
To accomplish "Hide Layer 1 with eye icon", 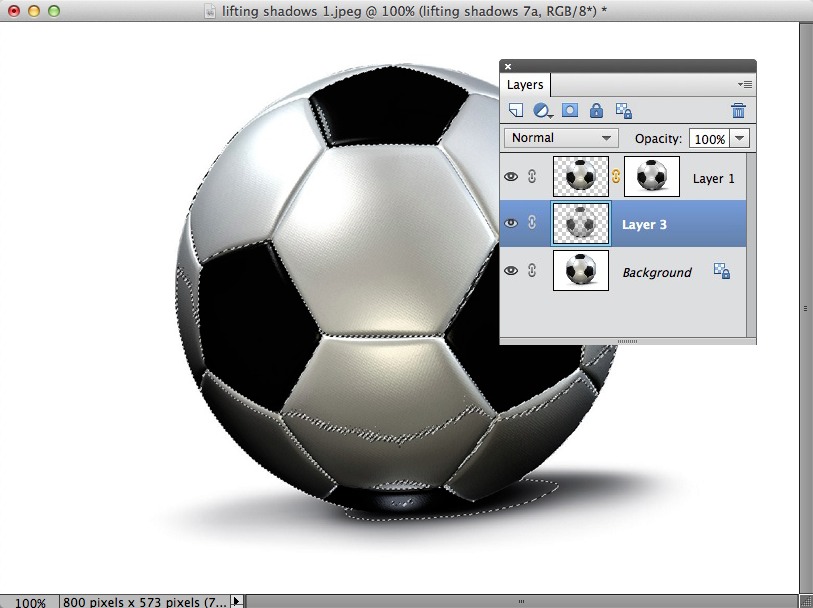I will click(x=511, y=177).
